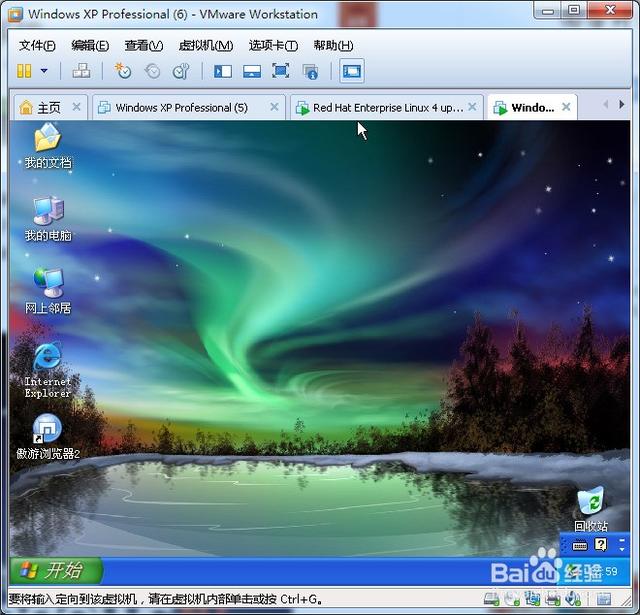Close the Windows XP Professional (5) tab
Screen dimensions: 640x615
(274, 107)
